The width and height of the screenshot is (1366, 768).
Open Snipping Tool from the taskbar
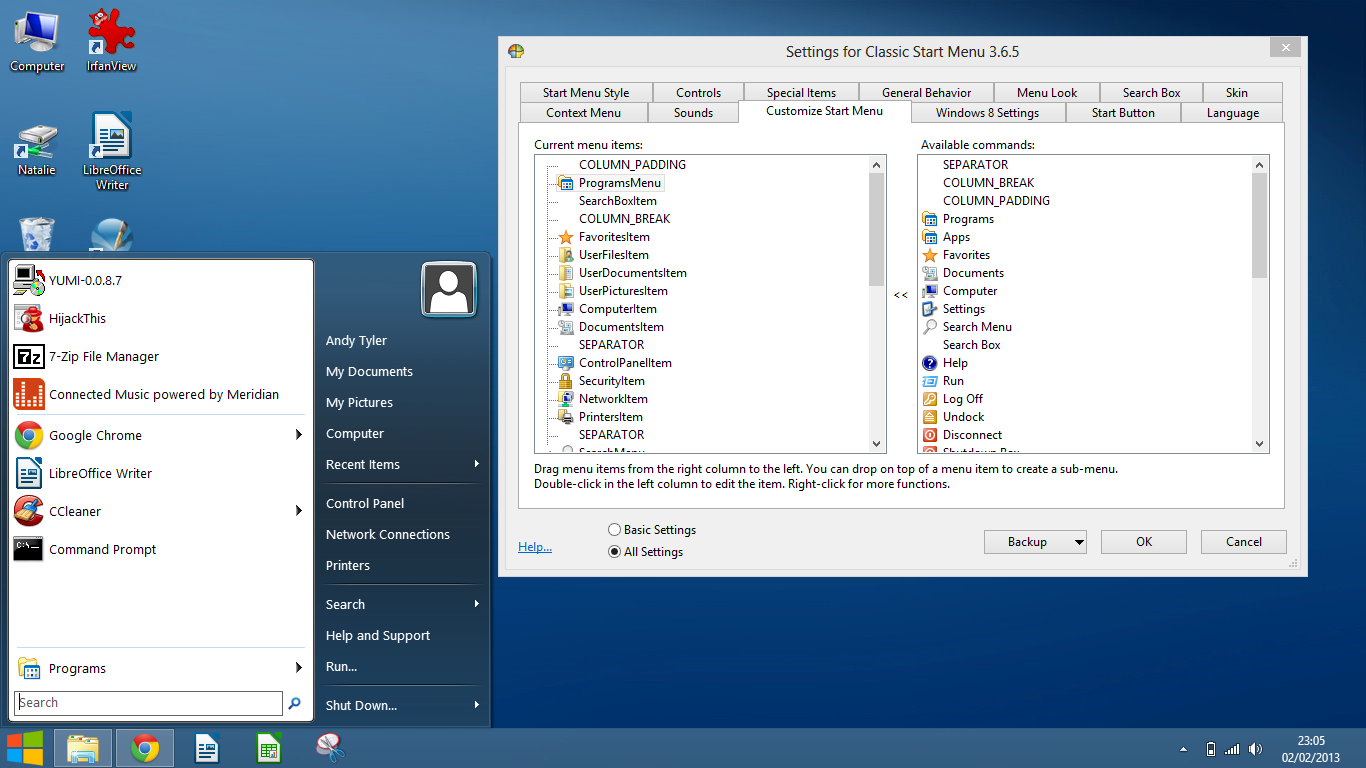330,748
